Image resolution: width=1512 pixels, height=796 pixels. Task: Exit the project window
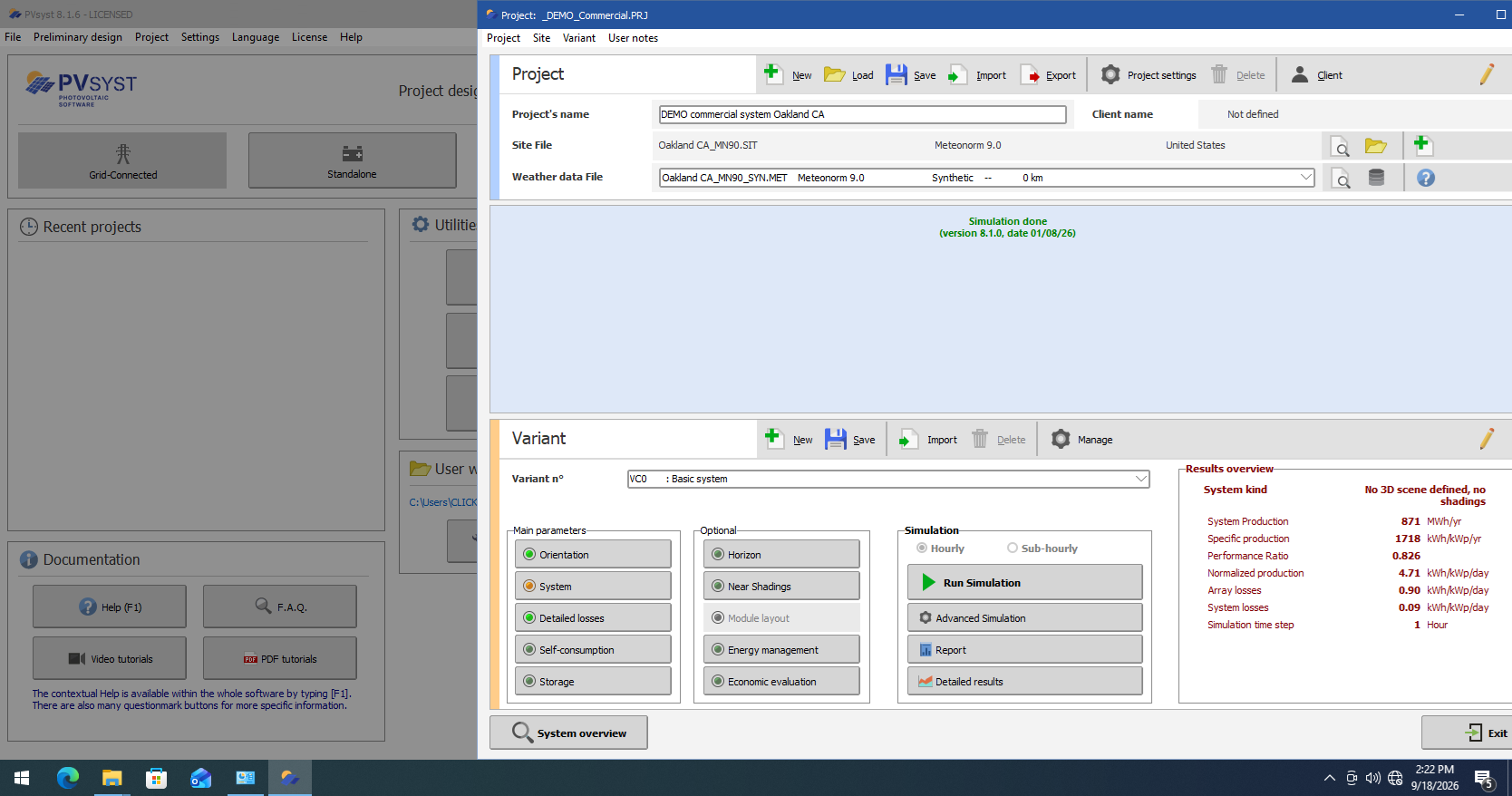point(1468,733)
